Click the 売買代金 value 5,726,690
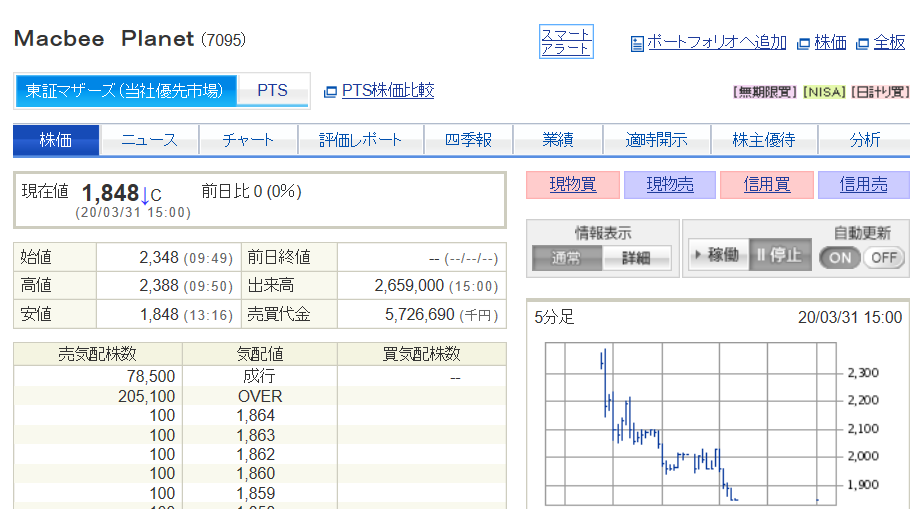922x509 pixels. point(420,314)
